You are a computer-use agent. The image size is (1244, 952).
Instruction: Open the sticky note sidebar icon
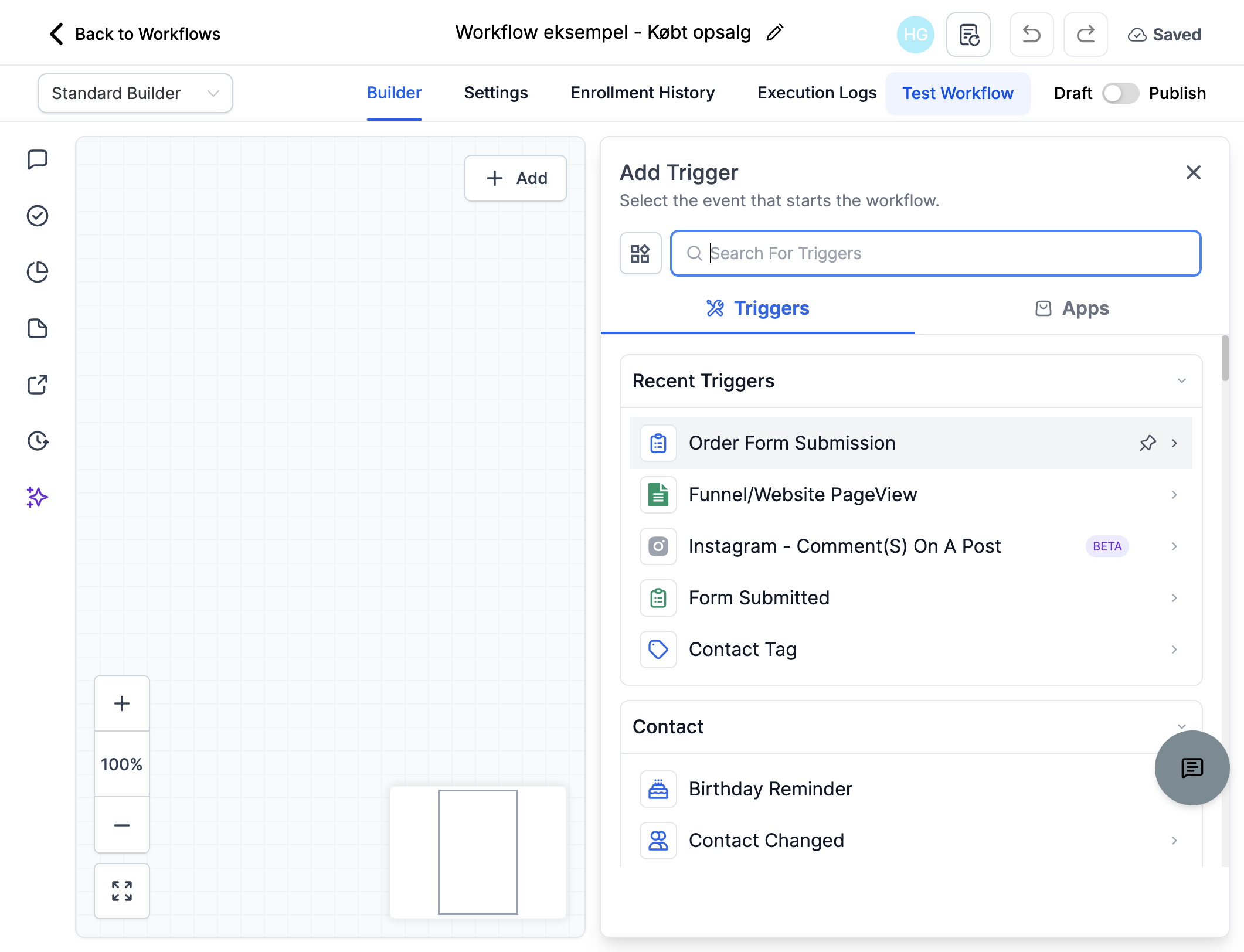pyautogui.click(x=38, y=328)
